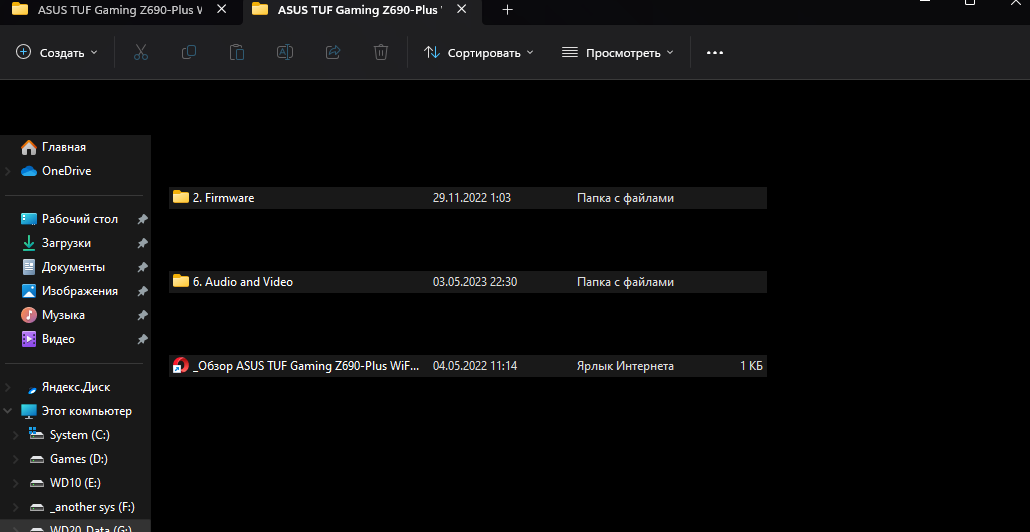Close the first ASUS TUF Gaming tab
This screenshot has width=1030, height=532.
click(x=222, y=10)
